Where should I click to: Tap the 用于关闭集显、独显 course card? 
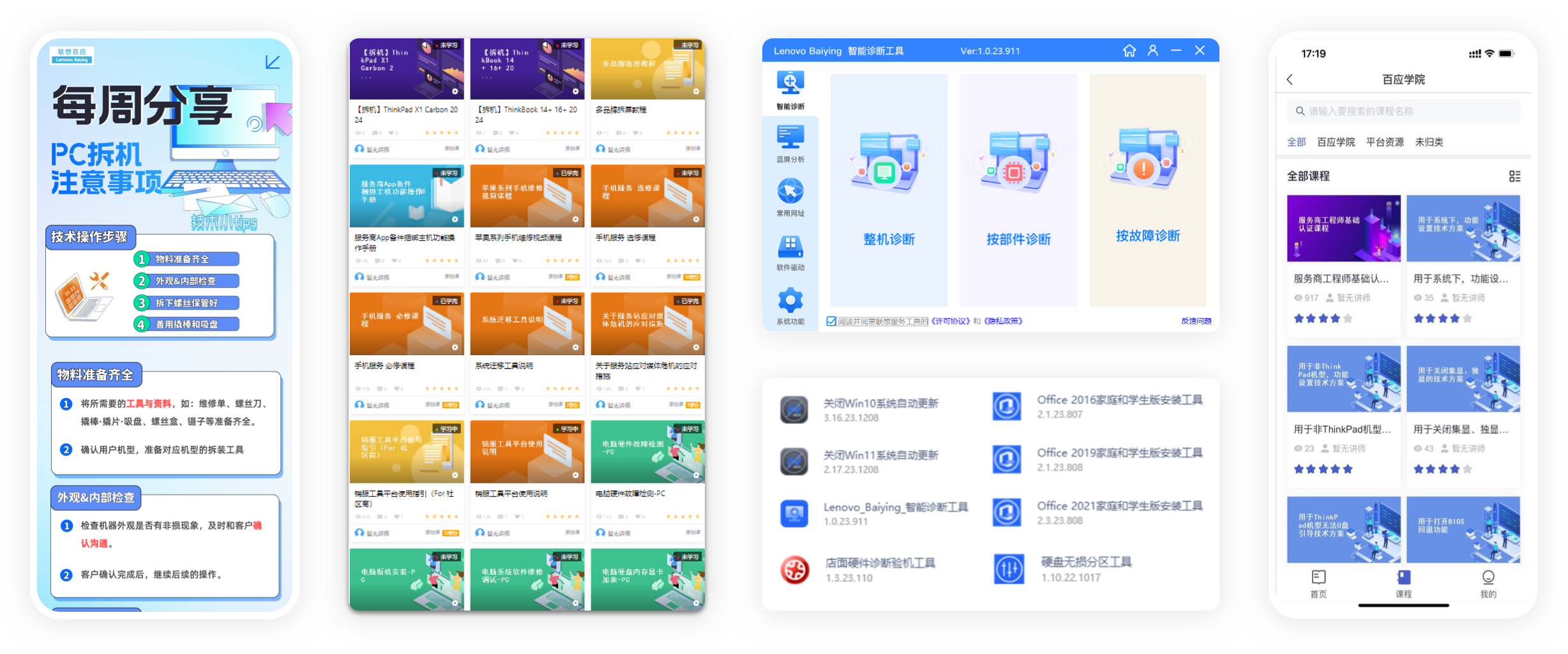tap(1463, 416)
